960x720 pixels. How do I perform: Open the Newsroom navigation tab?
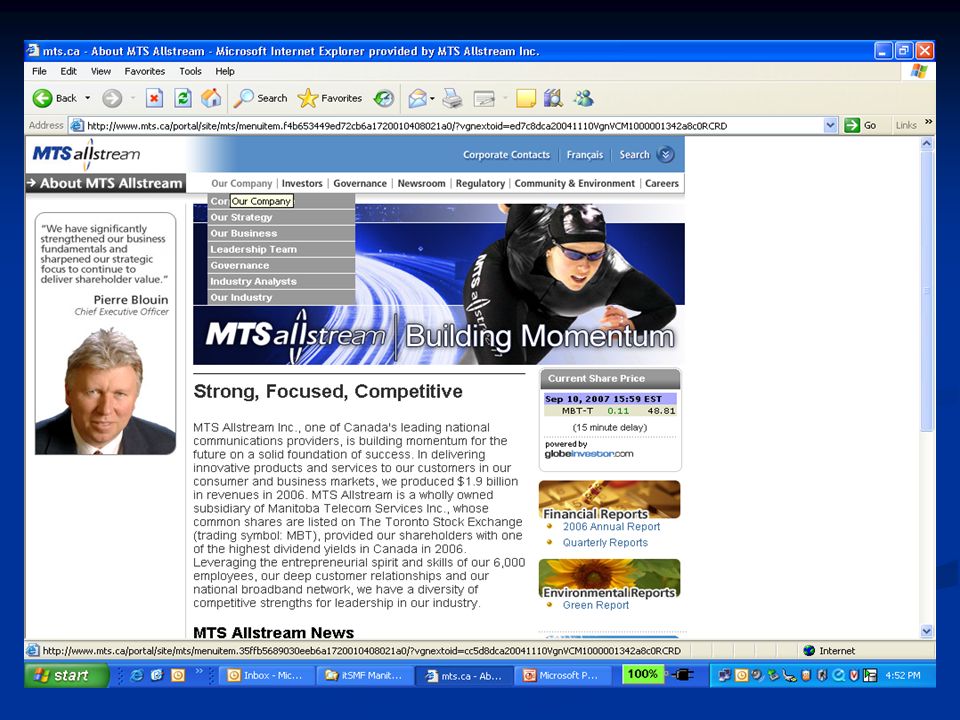pos(421,183)
